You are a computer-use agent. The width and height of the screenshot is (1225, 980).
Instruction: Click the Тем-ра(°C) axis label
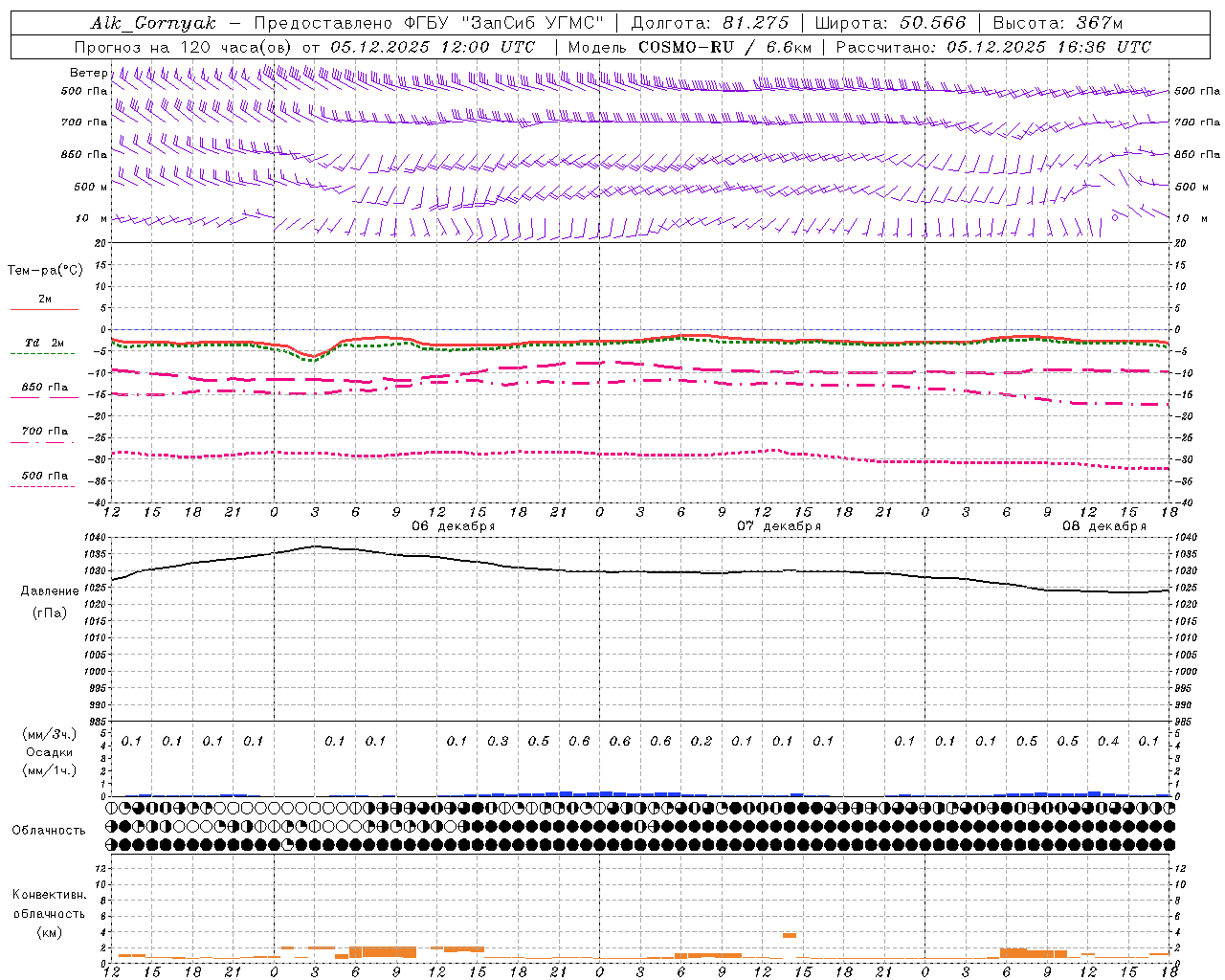[x=45, y=271]
